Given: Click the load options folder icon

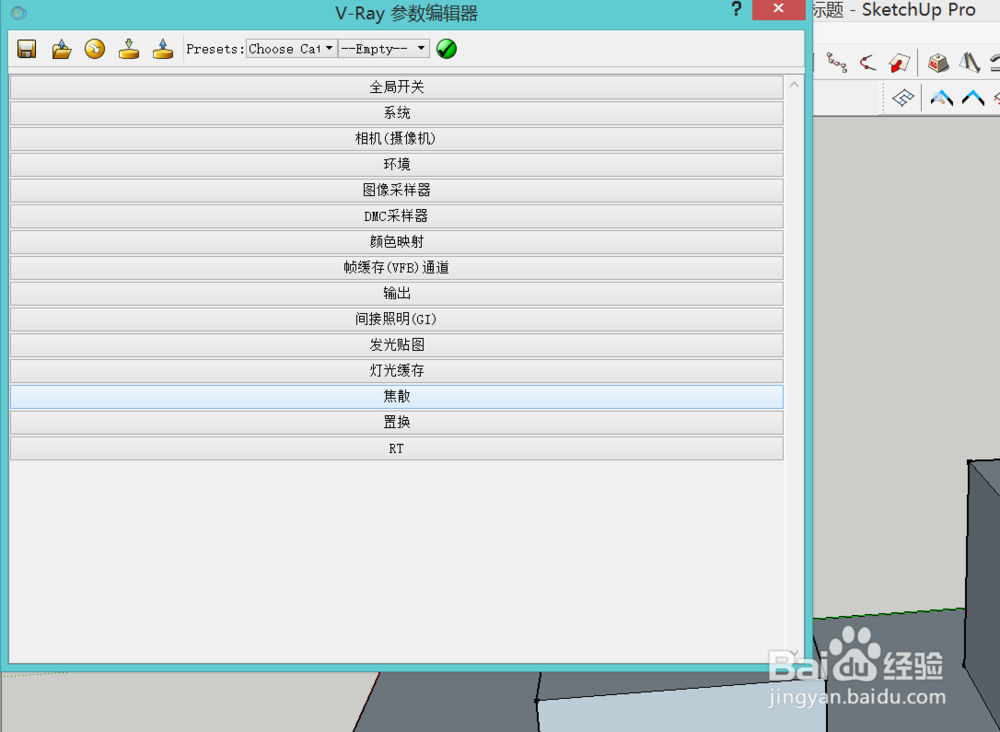Looking at the screenshot, I should click(x=61, y=49).
